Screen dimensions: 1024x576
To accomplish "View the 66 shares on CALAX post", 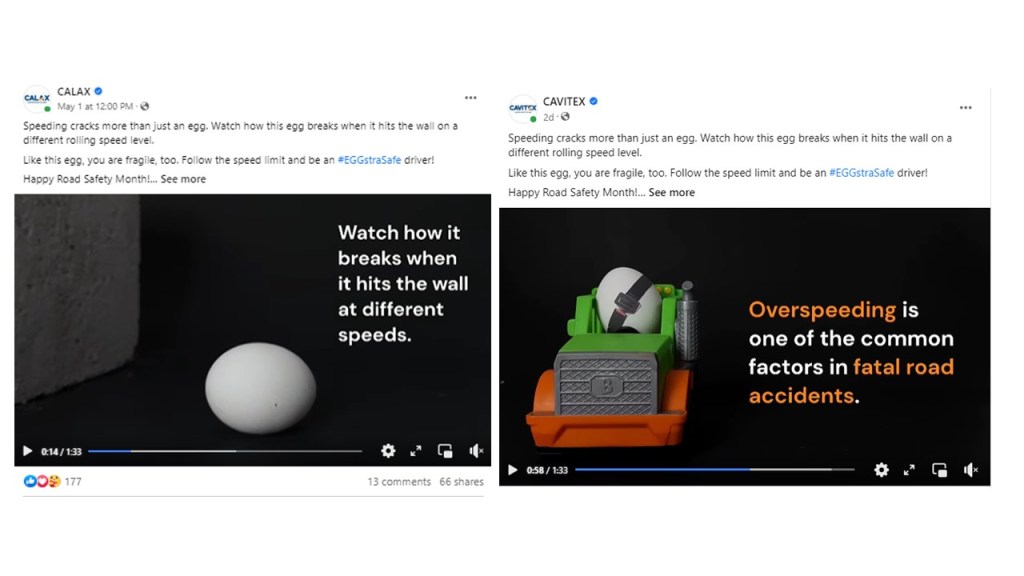I will pyautogui.click(x=461, y=482).
